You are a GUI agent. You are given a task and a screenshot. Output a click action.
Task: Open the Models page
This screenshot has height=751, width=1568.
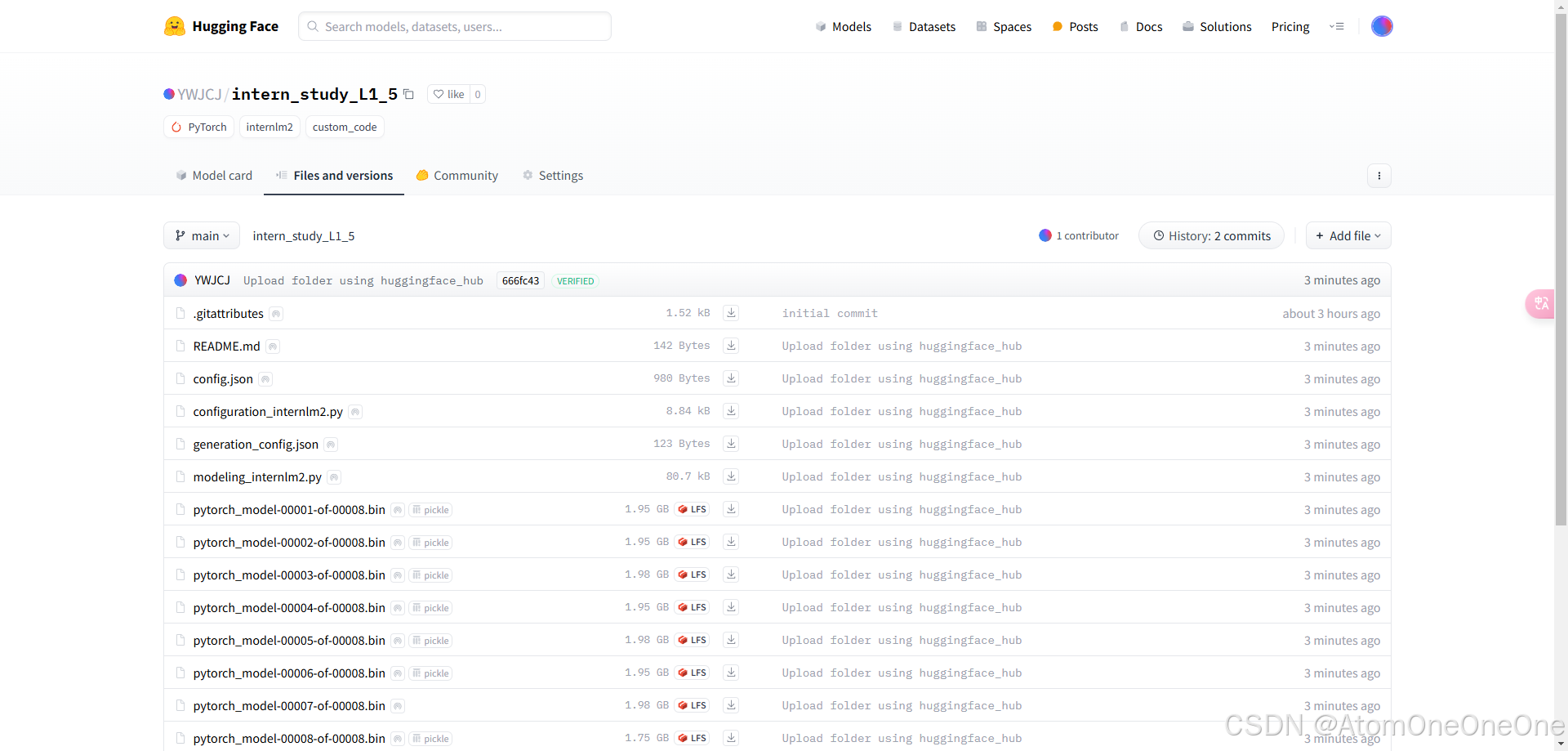[x=844, y=27]
